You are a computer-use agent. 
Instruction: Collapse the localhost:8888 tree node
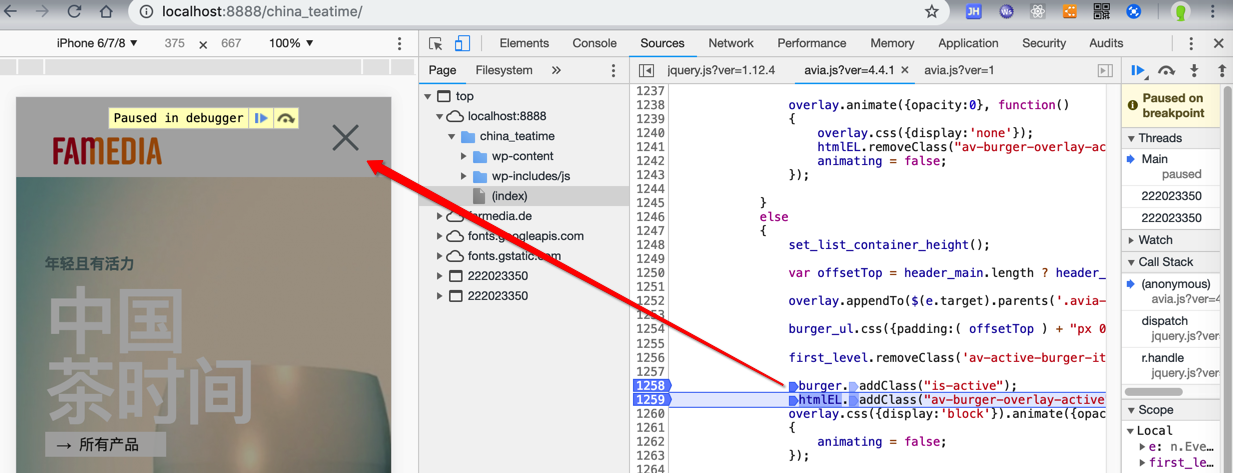point(440,117)
